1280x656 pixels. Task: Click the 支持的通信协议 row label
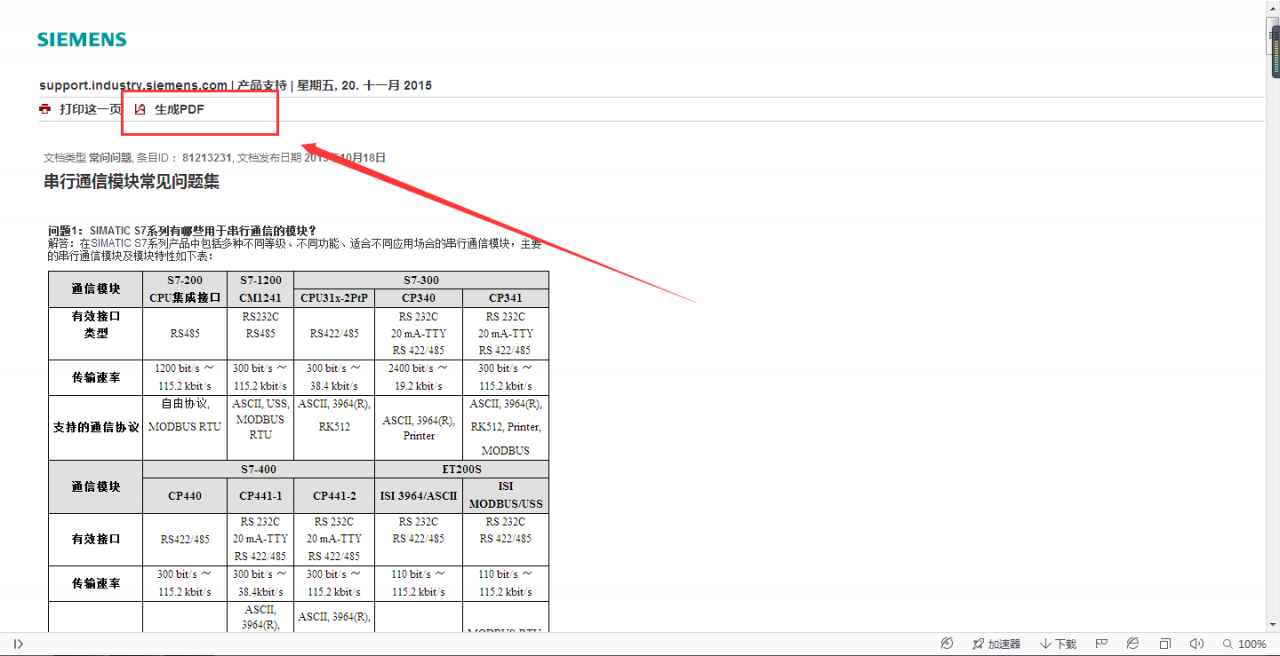coord(96,427)
